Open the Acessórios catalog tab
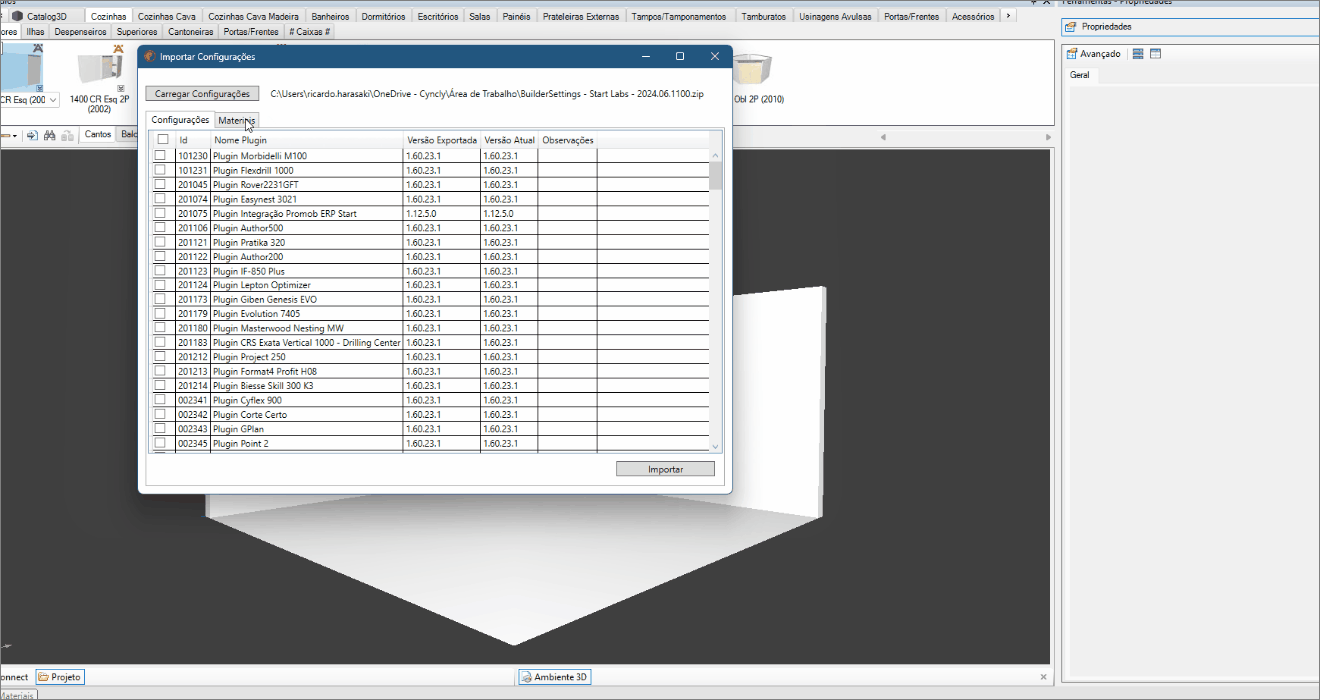1320x700 pixels. click(x=973, y=16)
